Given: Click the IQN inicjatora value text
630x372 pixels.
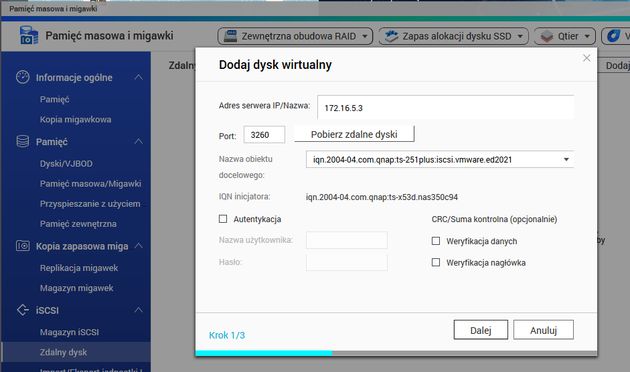Looking at the screenshot, I should coord(382,197).
